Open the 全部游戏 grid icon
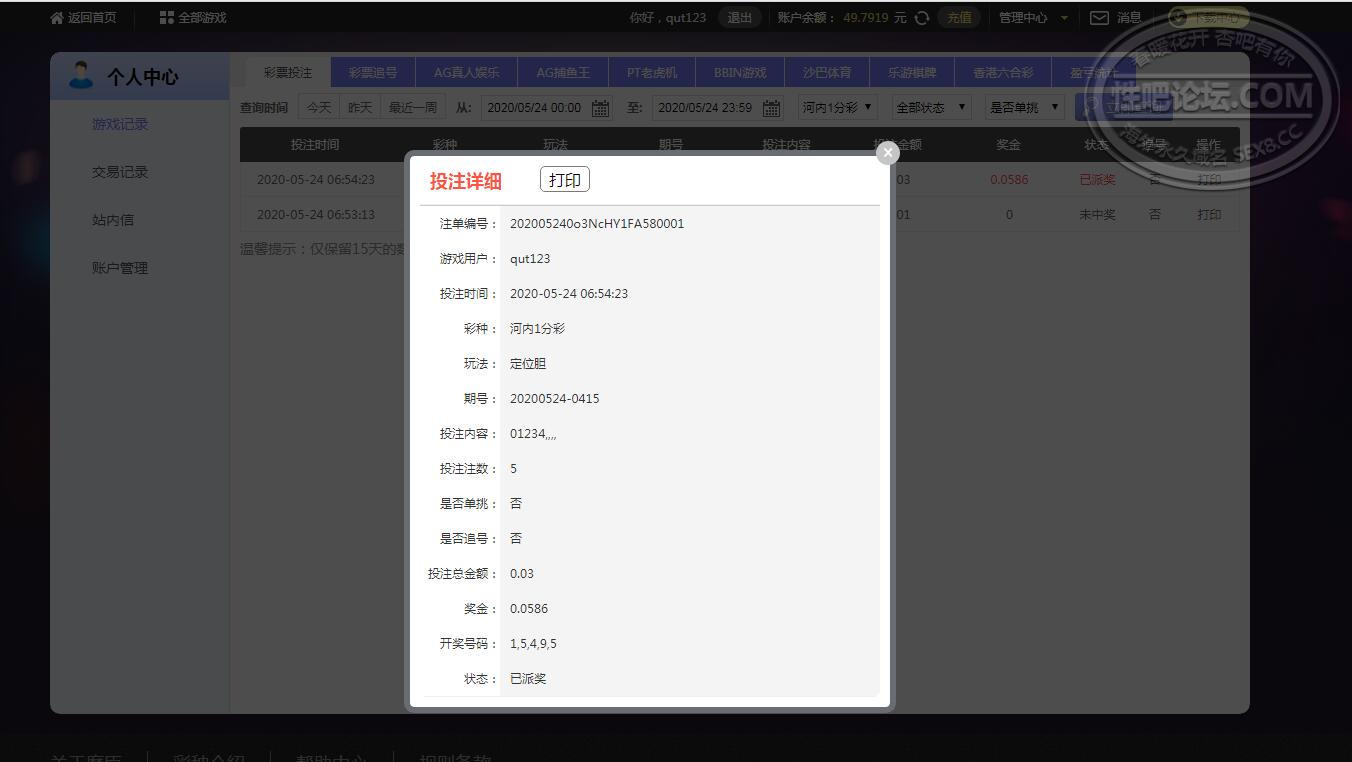The height and width of the screenshot is (762, 1352). click(167, 18)
